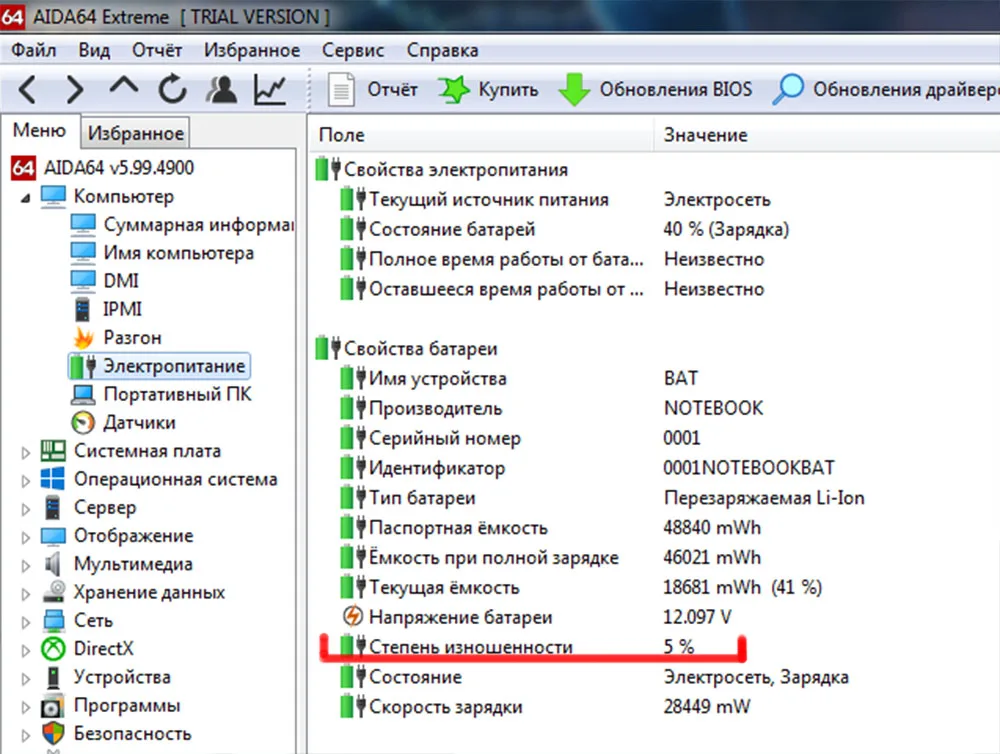Click the DirectX Xbox icon
Viewport: 1000px width, 754px height.
click(53, 648)
